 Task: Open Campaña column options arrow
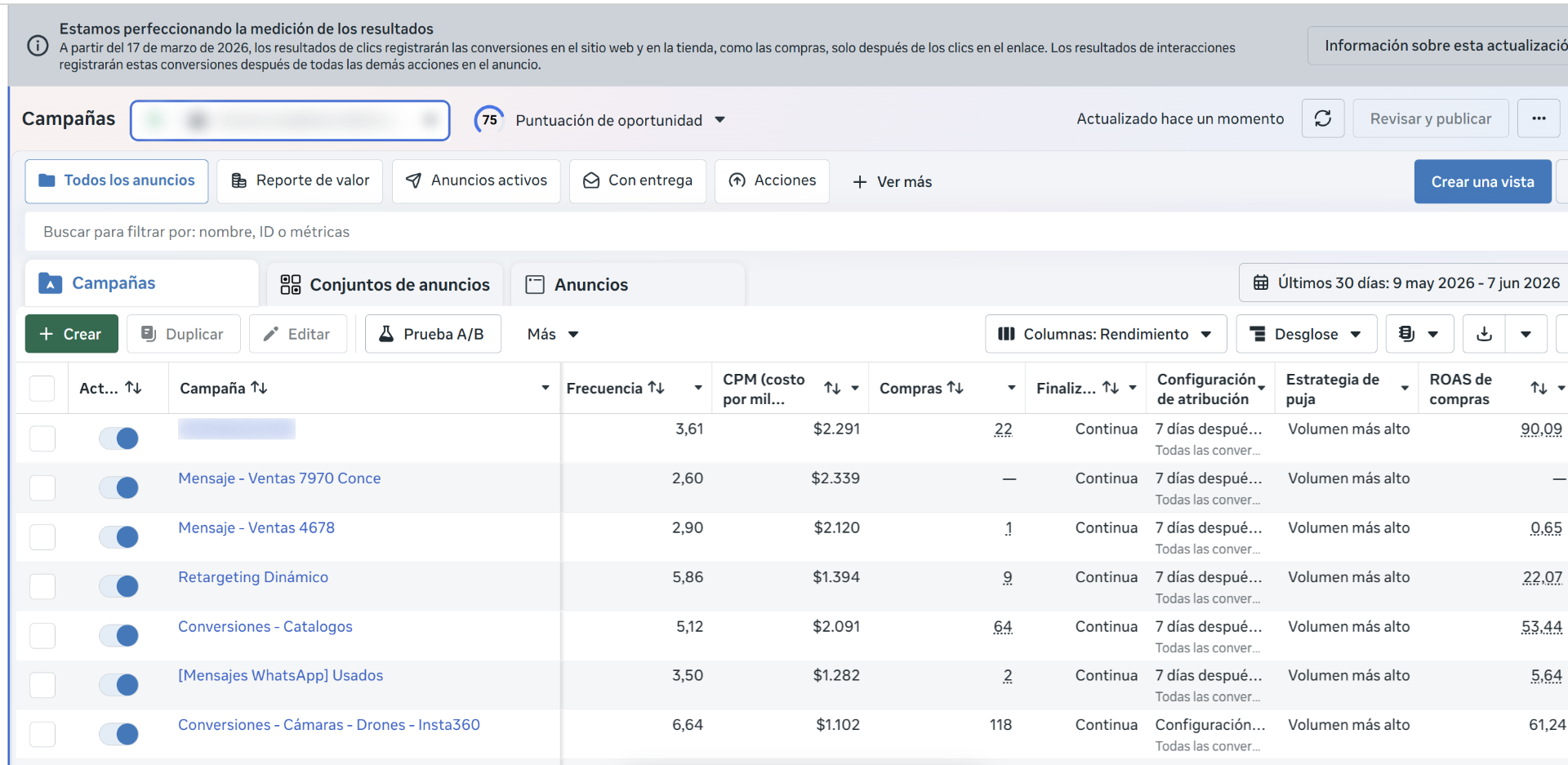click(x=546, y=388)
